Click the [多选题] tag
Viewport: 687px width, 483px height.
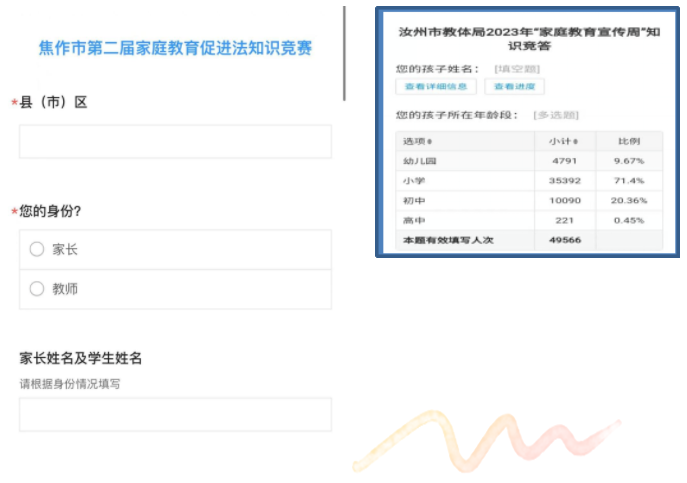(x=556, y=115)
